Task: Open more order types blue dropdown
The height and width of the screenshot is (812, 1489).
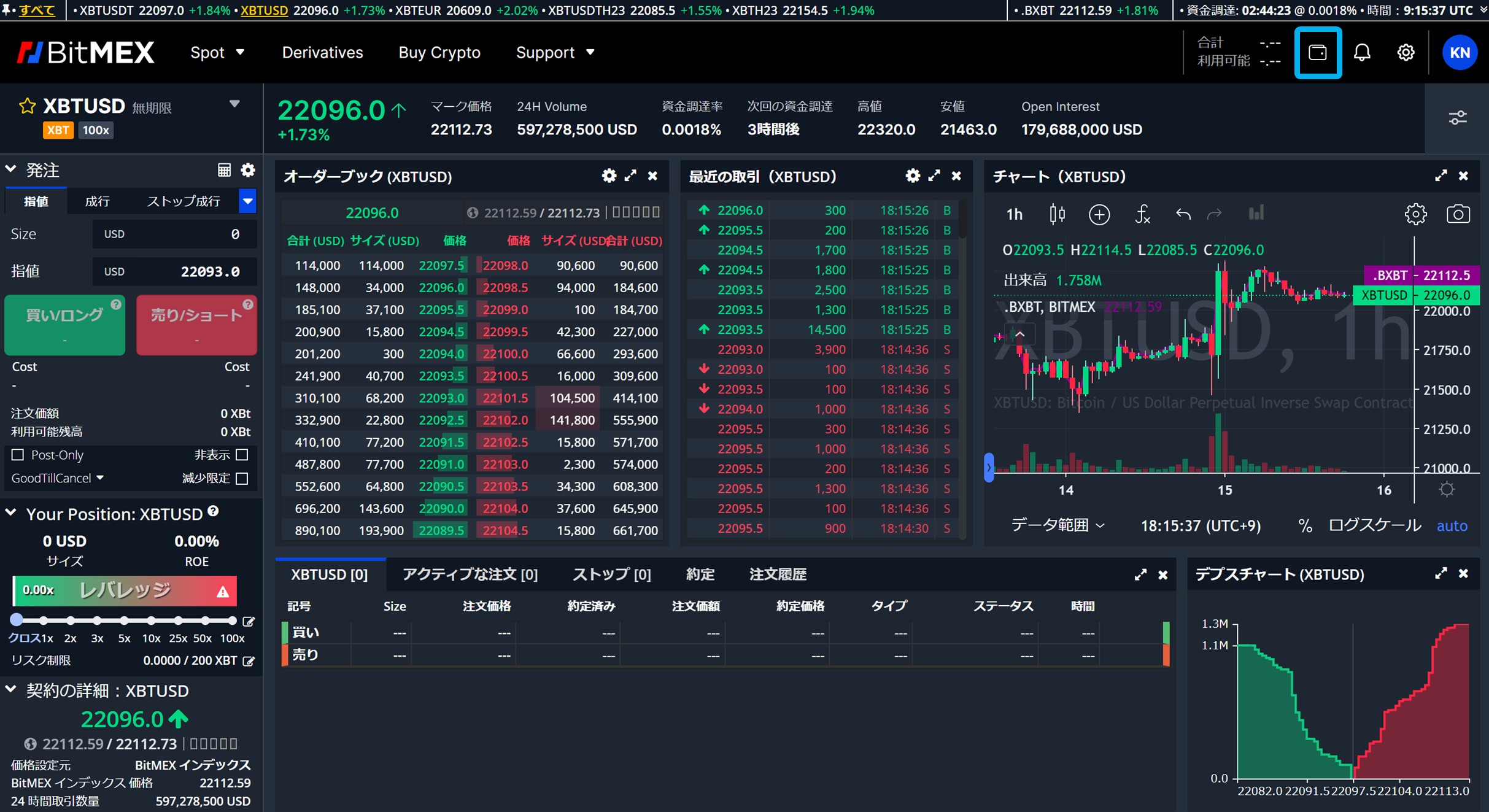Action: 247,201
